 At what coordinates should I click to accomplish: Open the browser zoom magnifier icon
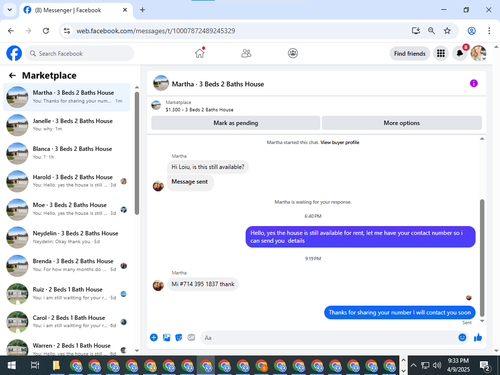tap(431, 31)
